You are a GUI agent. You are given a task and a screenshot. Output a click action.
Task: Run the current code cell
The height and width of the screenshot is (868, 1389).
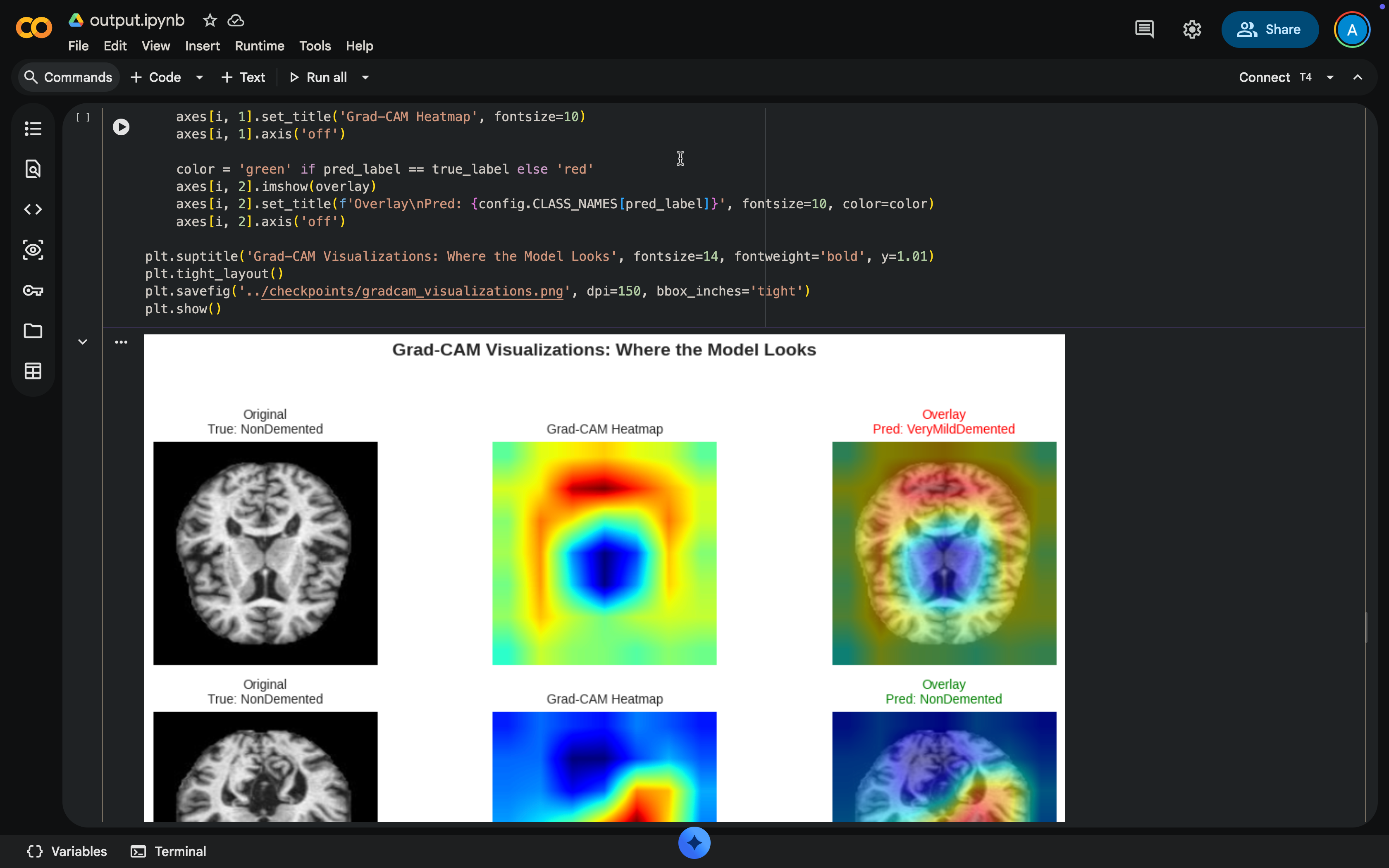(121, 127)
